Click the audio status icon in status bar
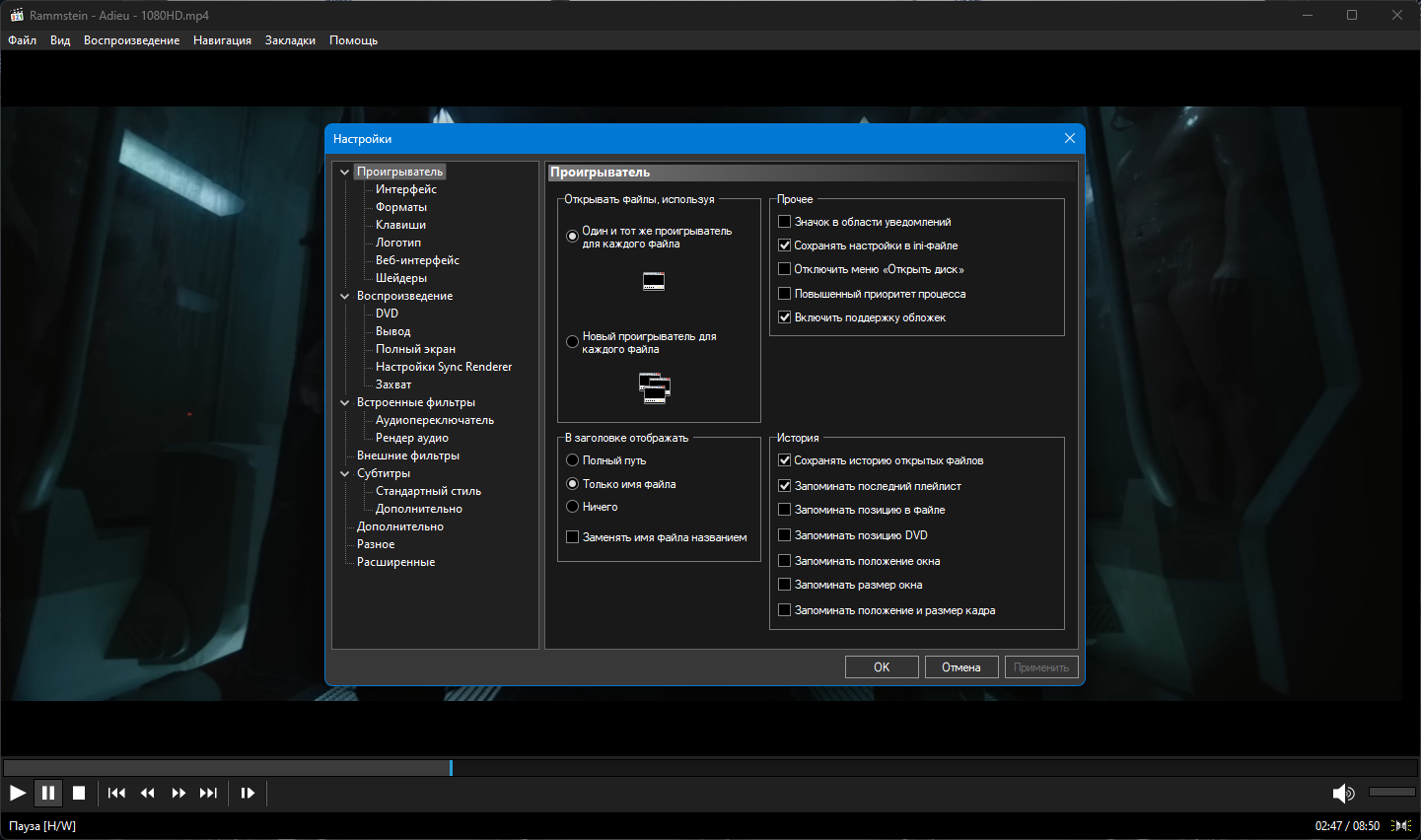 [1401, 826]
